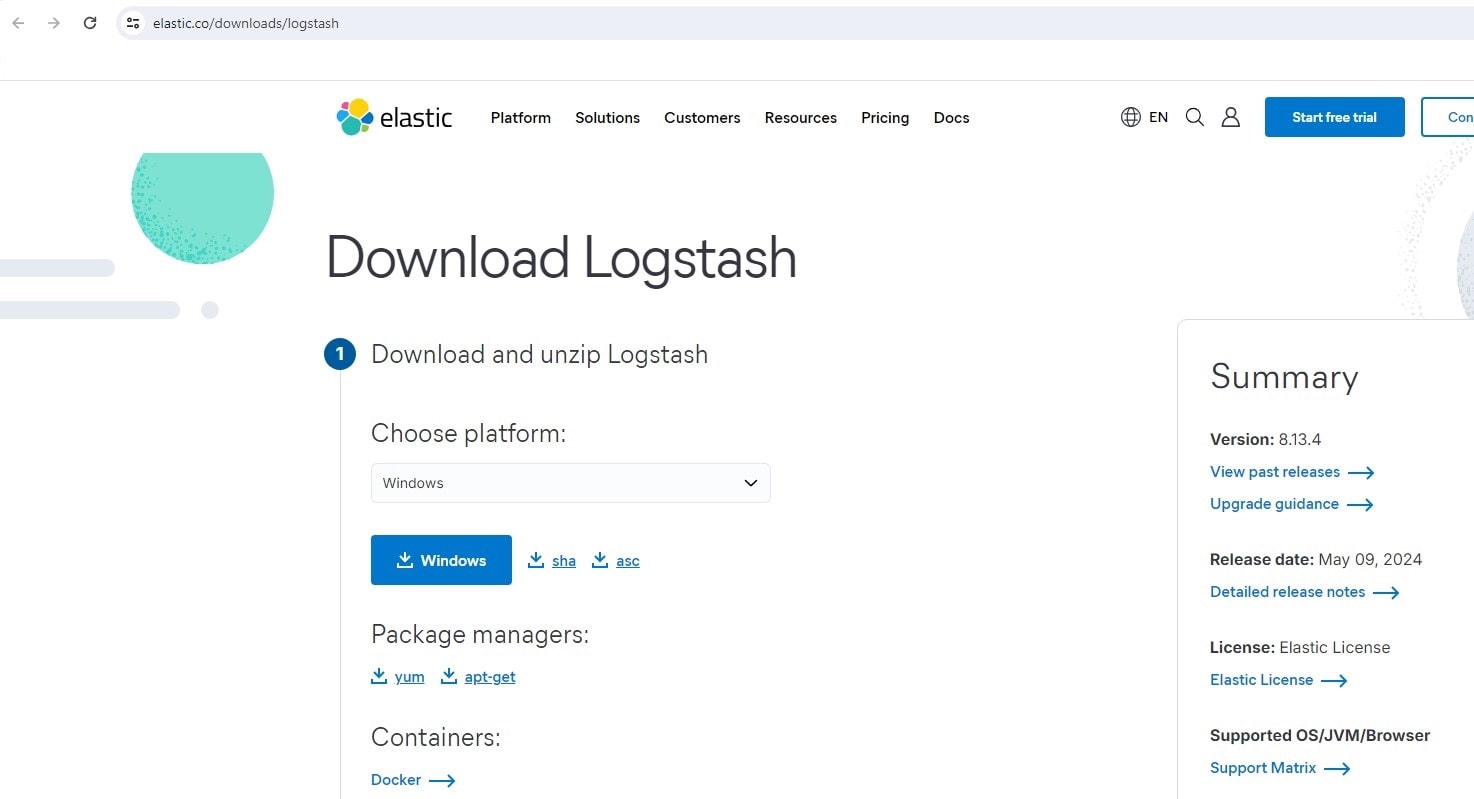Open site information icon in address bar
This screenshot has width=1474, height=799.
click(133, 23)
